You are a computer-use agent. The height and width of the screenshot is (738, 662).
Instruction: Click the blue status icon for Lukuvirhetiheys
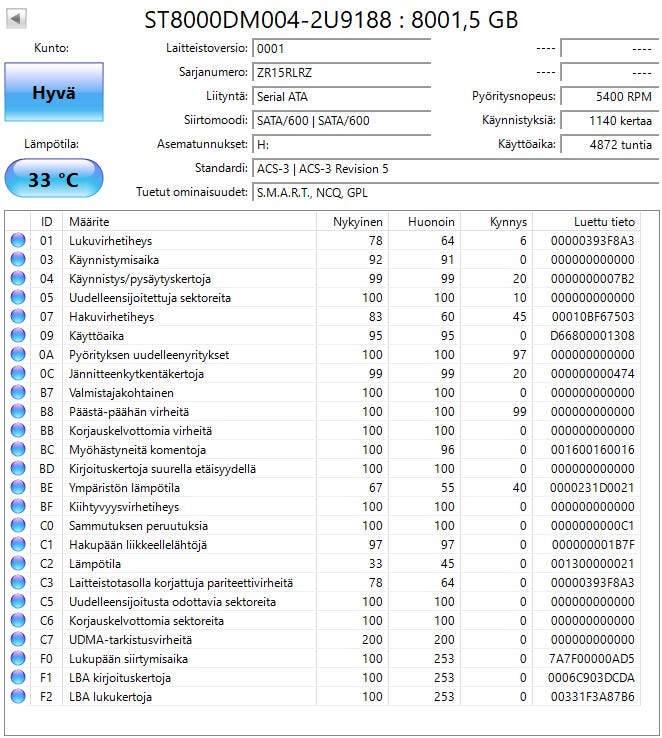pyautogui.click(x=18, y=241)
